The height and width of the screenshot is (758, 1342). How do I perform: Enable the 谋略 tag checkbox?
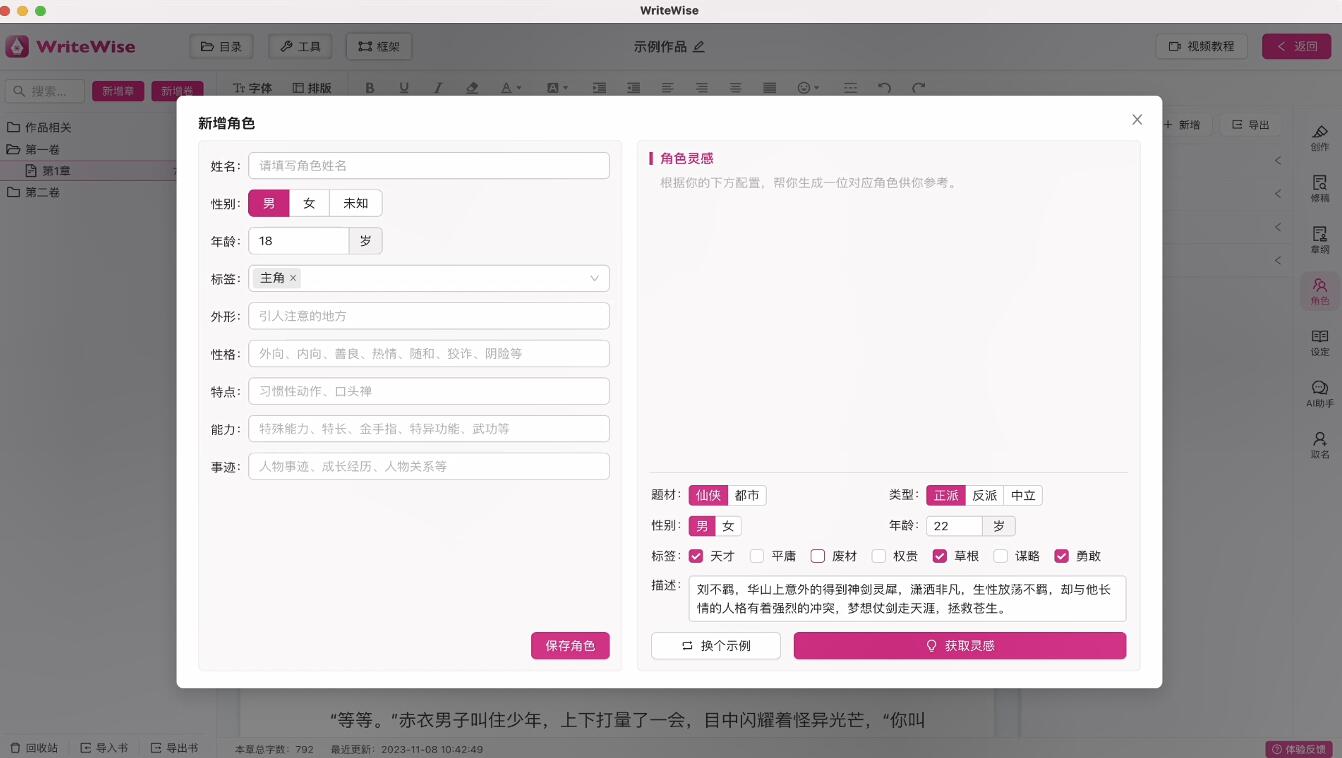tap(1000, 556)
